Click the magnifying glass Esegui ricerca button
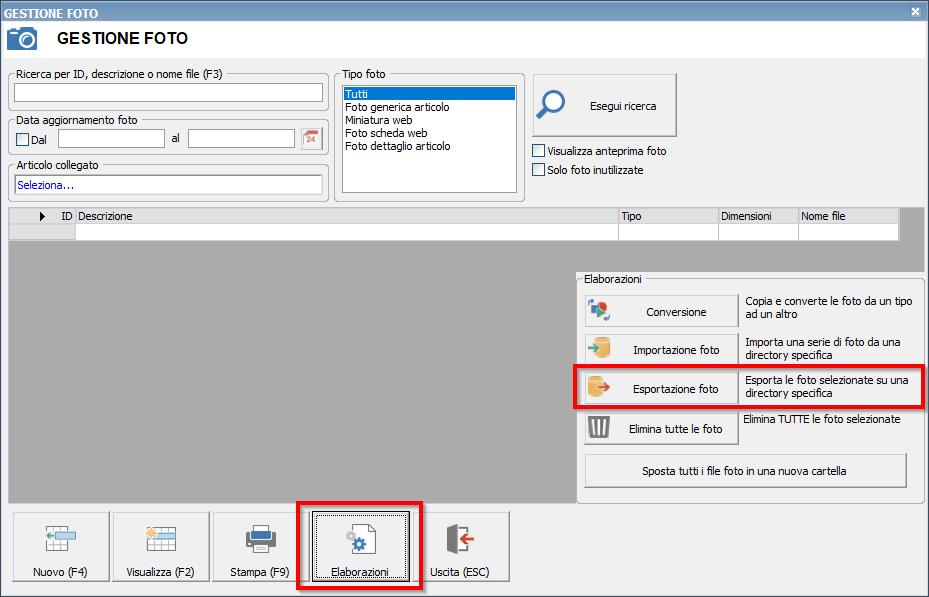 [604, 105]
